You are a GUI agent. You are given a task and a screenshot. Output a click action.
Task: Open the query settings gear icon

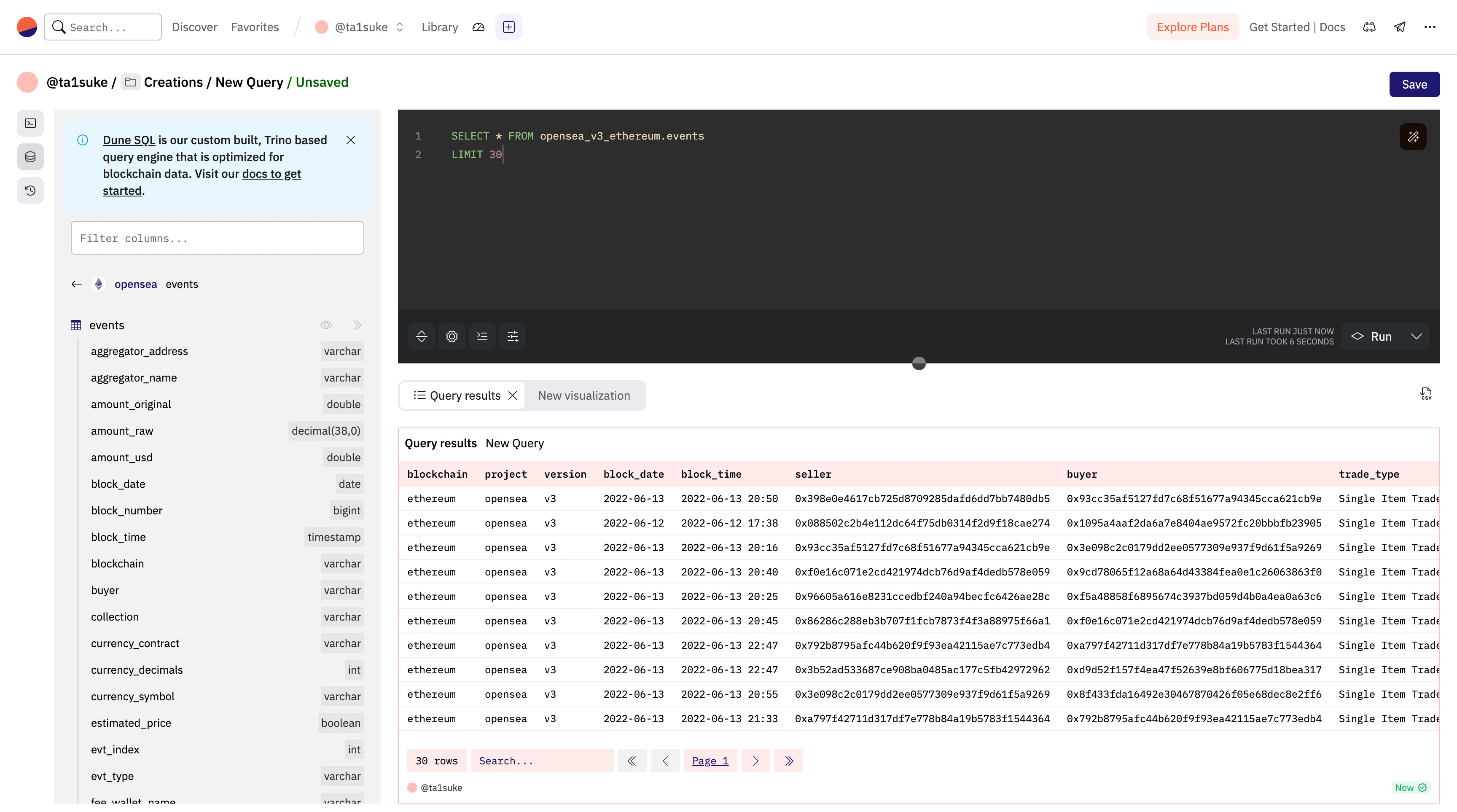coord(452,336)
